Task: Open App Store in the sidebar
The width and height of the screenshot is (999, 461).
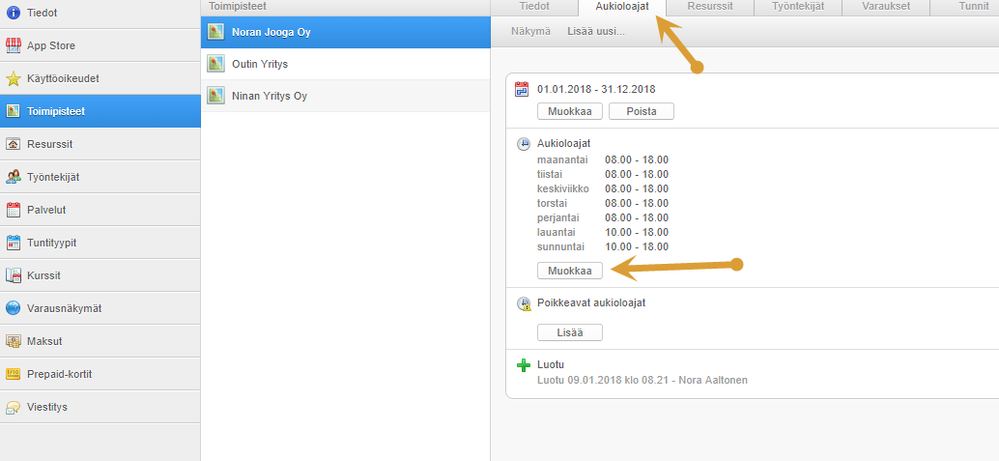Action: tap(100, 45)
